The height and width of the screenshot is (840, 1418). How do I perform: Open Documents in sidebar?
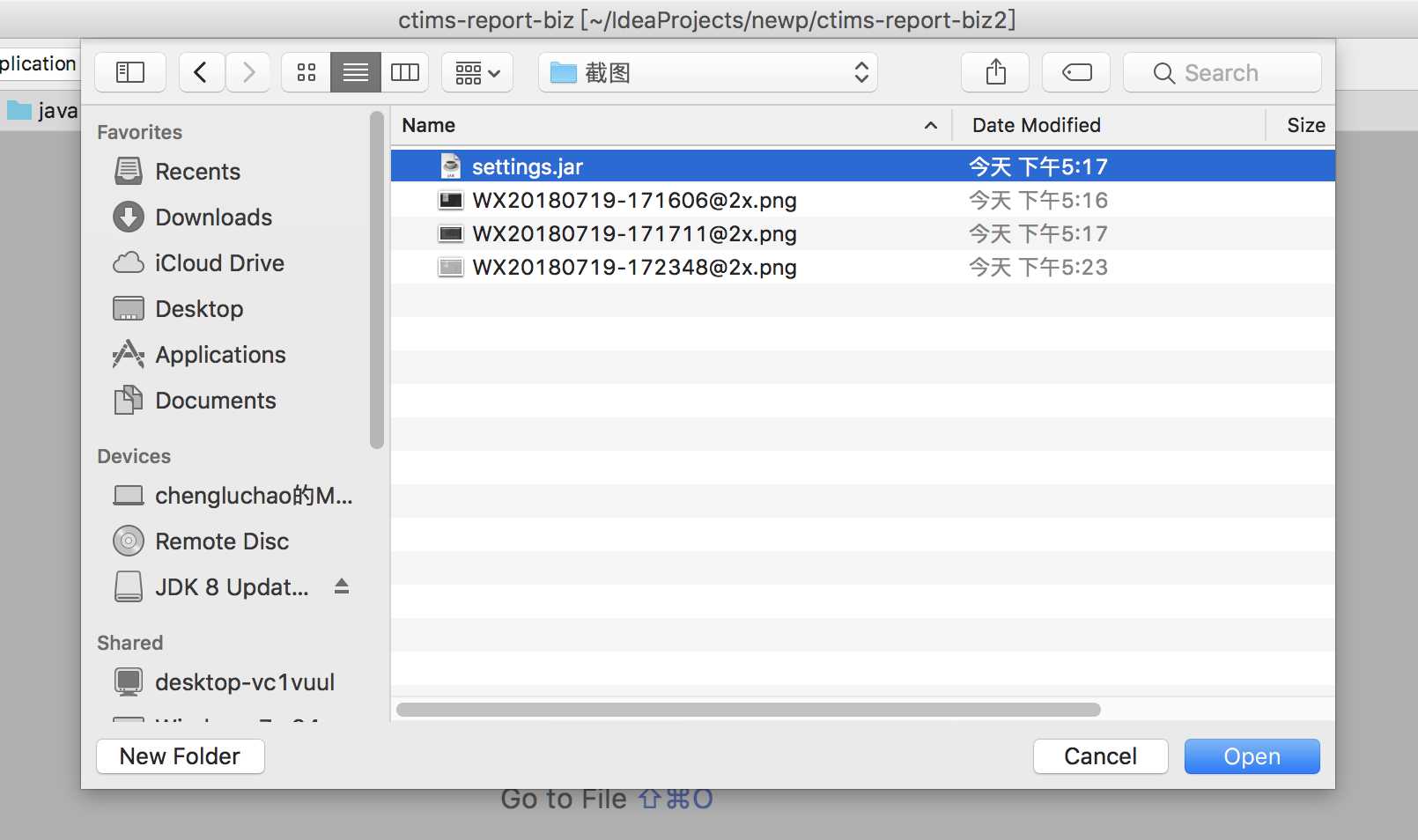pyautogui.click(x=216, y=400)
